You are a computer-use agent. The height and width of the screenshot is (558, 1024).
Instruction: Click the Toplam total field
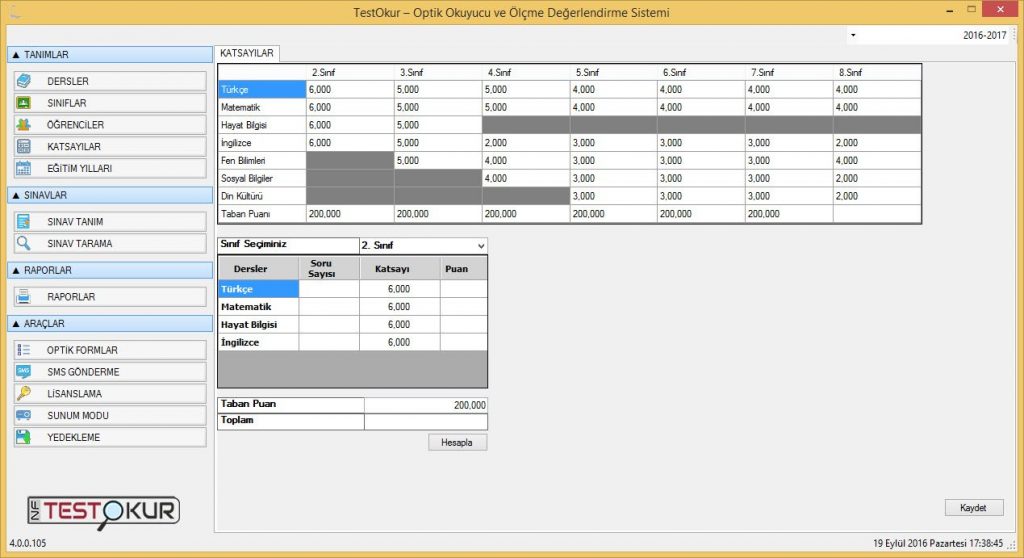tap(426, 421)
